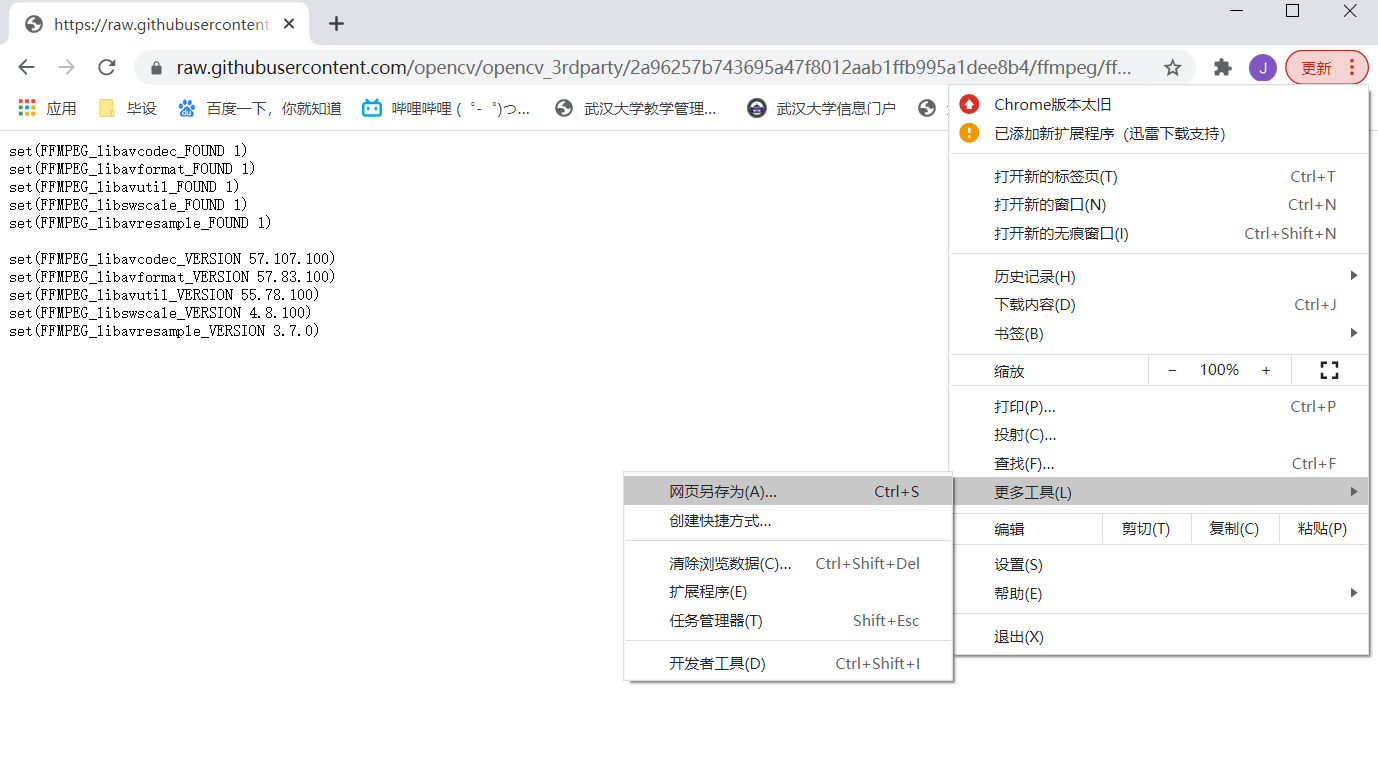Enter full screen from the zoom row
The height and width of the screenshot is (767, 1378).
click(x=1328, y=369)
